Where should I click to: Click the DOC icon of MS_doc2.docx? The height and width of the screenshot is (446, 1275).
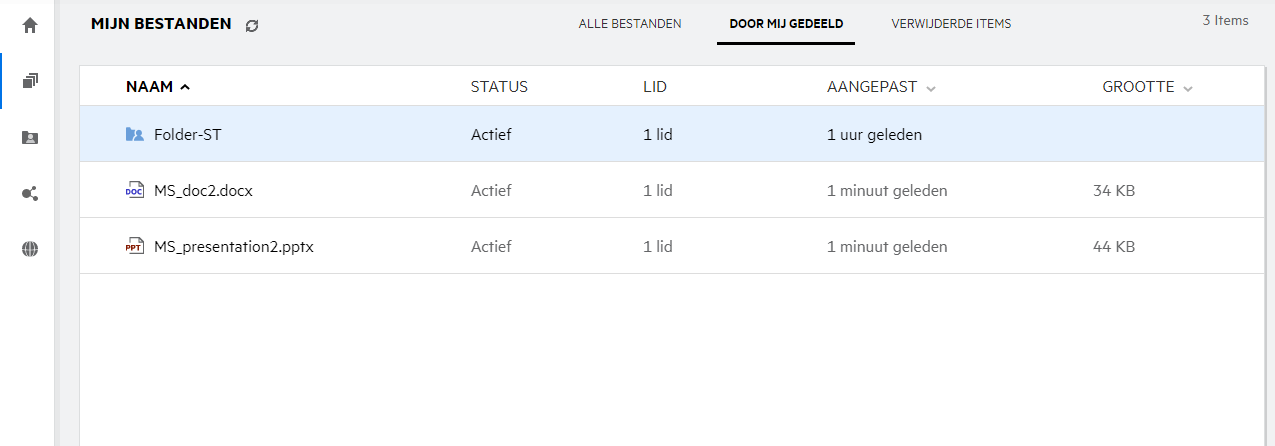135,190
